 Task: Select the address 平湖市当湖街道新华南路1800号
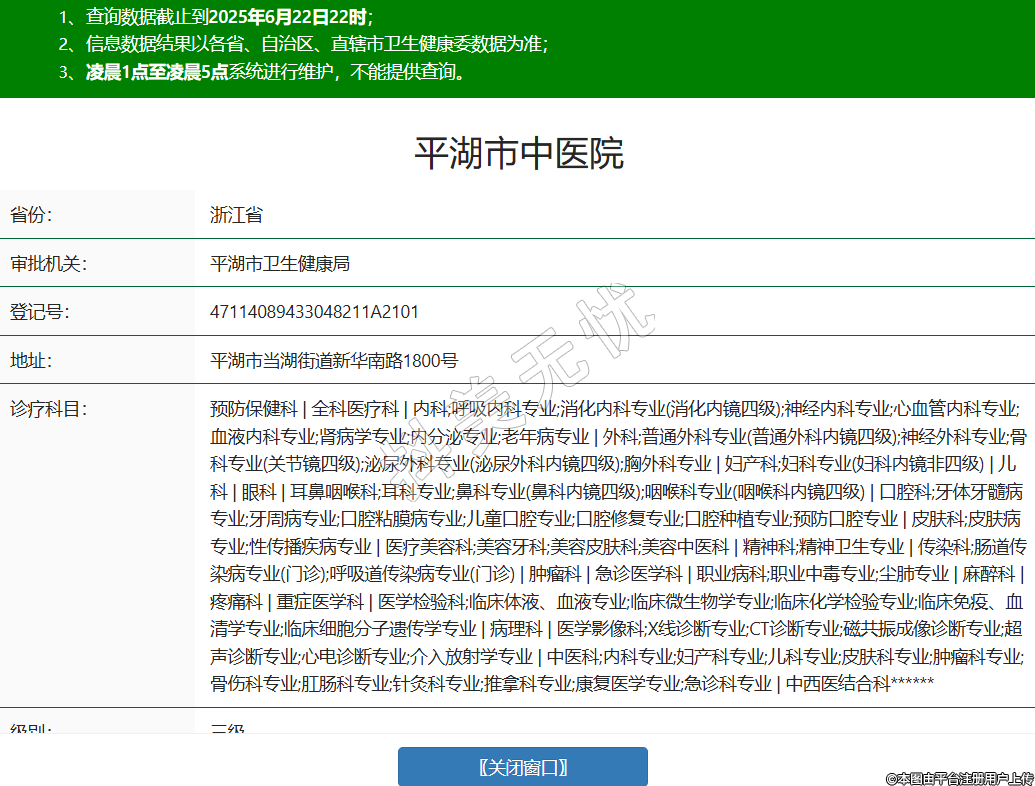(334, 360)
